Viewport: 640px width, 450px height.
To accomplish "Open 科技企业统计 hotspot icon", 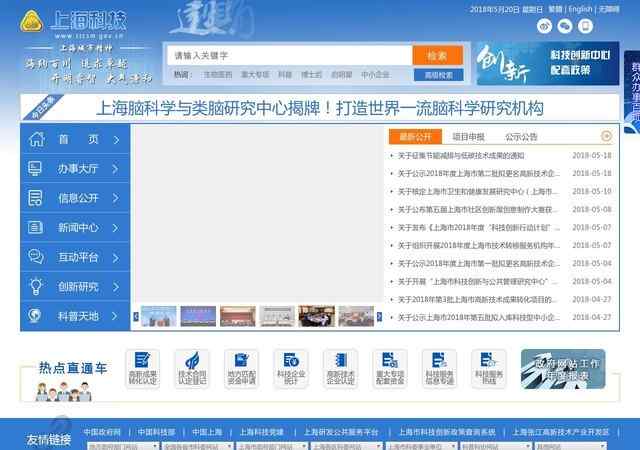I will (x=291, y=369).
